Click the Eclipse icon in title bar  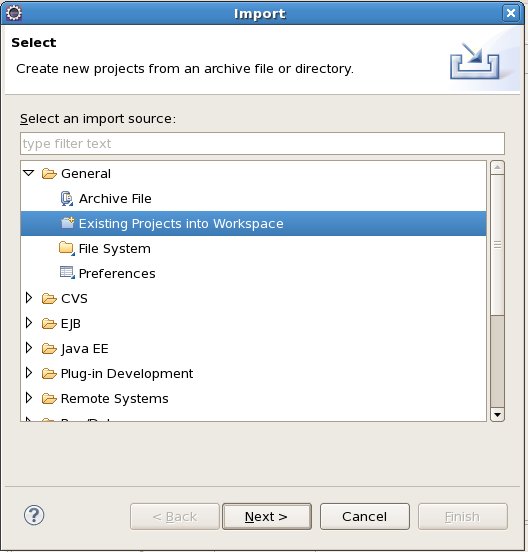14,13
